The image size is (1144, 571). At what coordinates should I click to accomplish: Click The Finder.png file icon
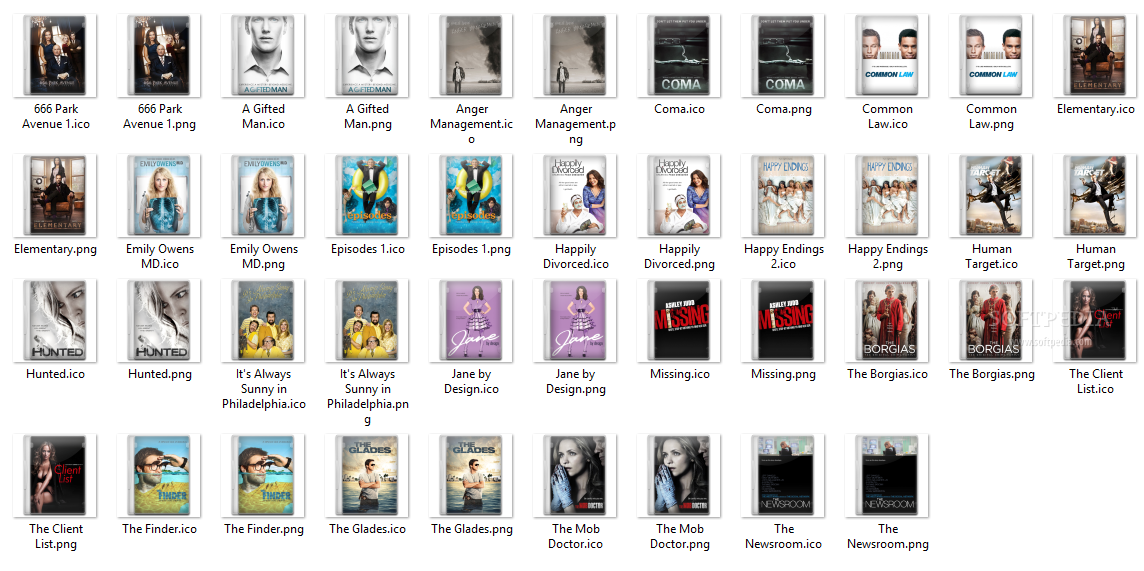pos(263,475)
